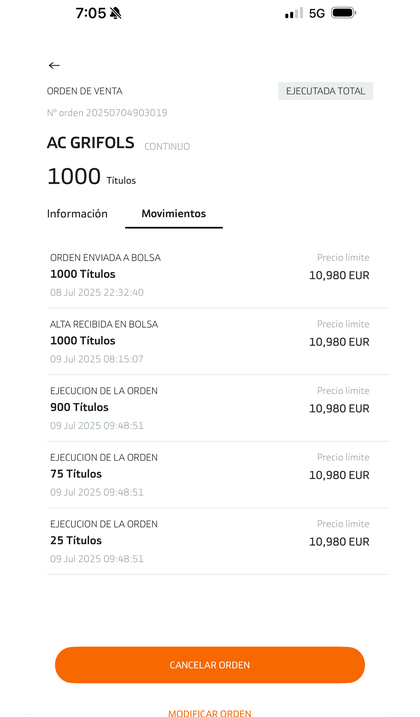Open the ORDEN ENVIADA A BOLSA movement
Viewport: 420px width, 717px height.
(x=218, y=275)
